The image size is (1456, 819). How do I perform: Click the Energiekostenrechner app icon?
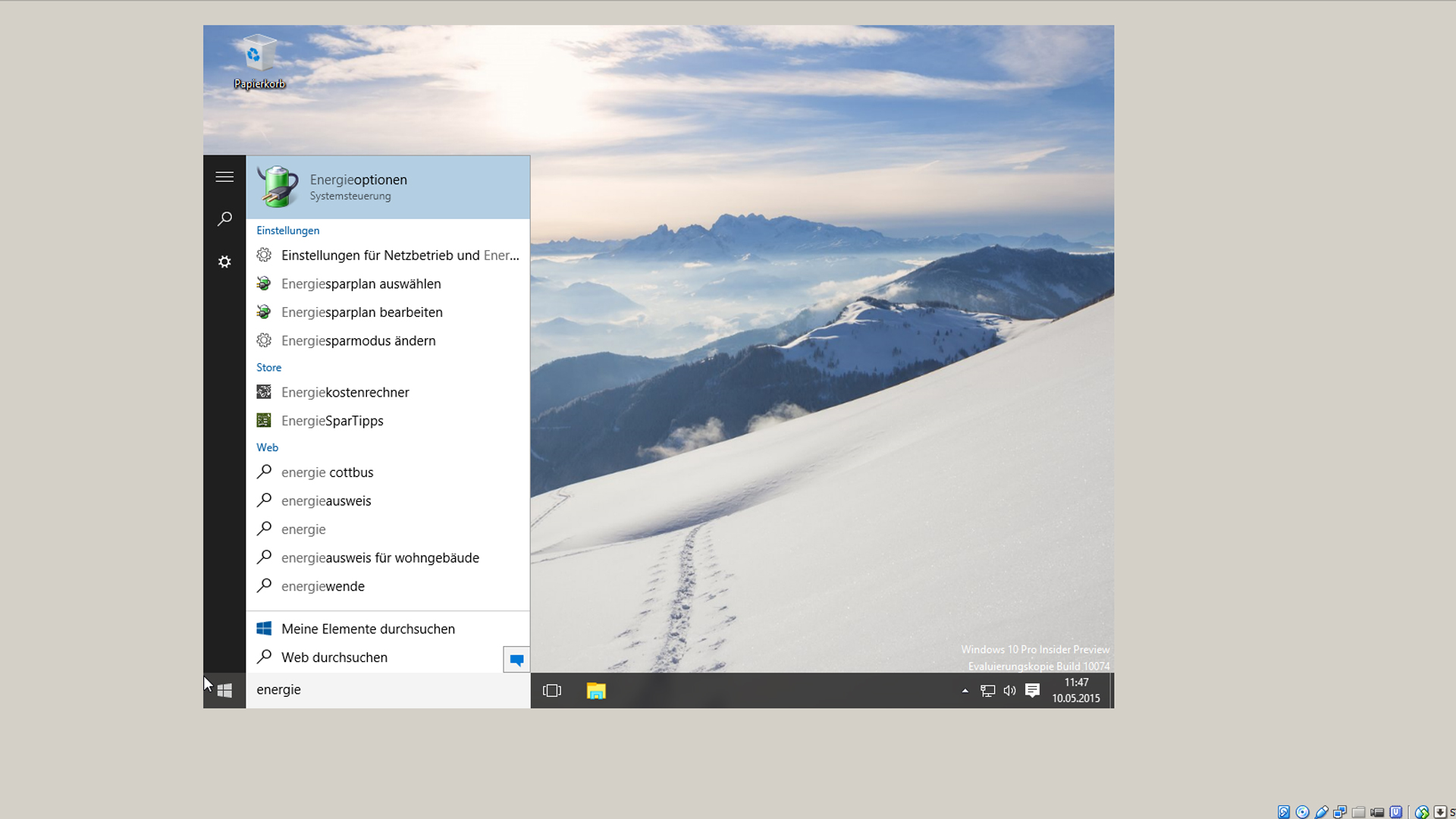[x=264, y=392]
